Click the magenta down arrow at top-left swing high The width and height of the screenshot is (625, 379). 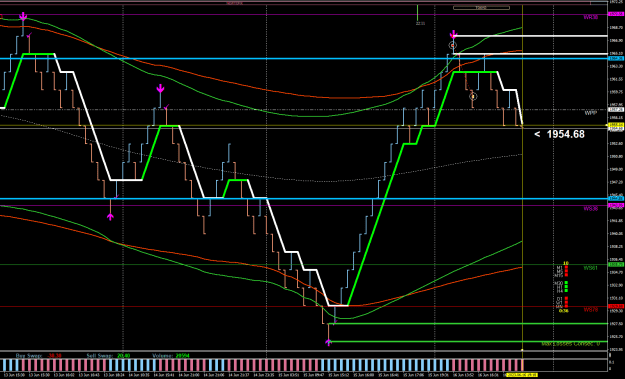pyautogui.click(x=23, y=17)
